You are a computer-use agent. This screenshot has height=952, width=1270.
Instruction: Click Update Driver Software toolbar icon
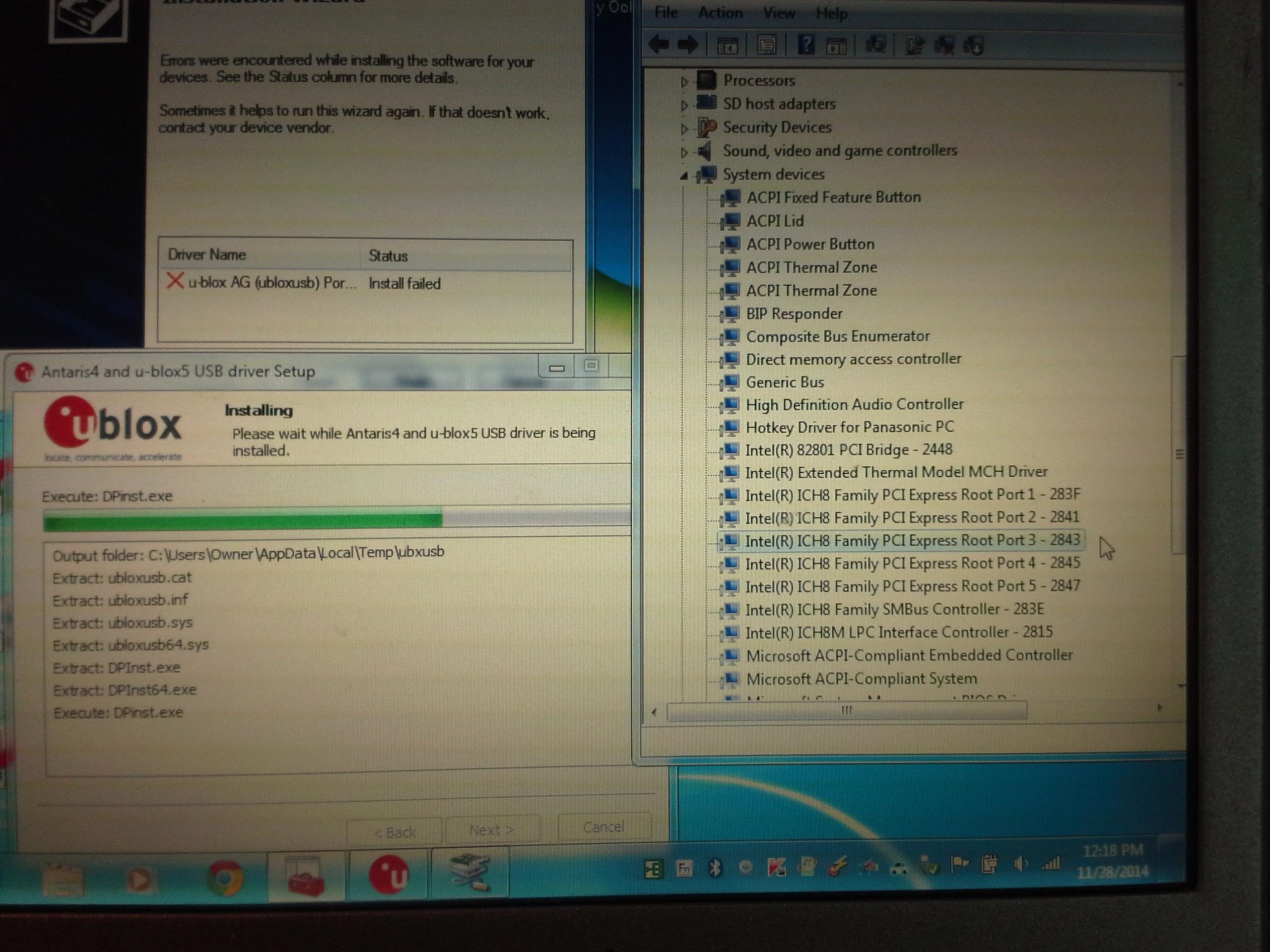click(x=914, y=45)
